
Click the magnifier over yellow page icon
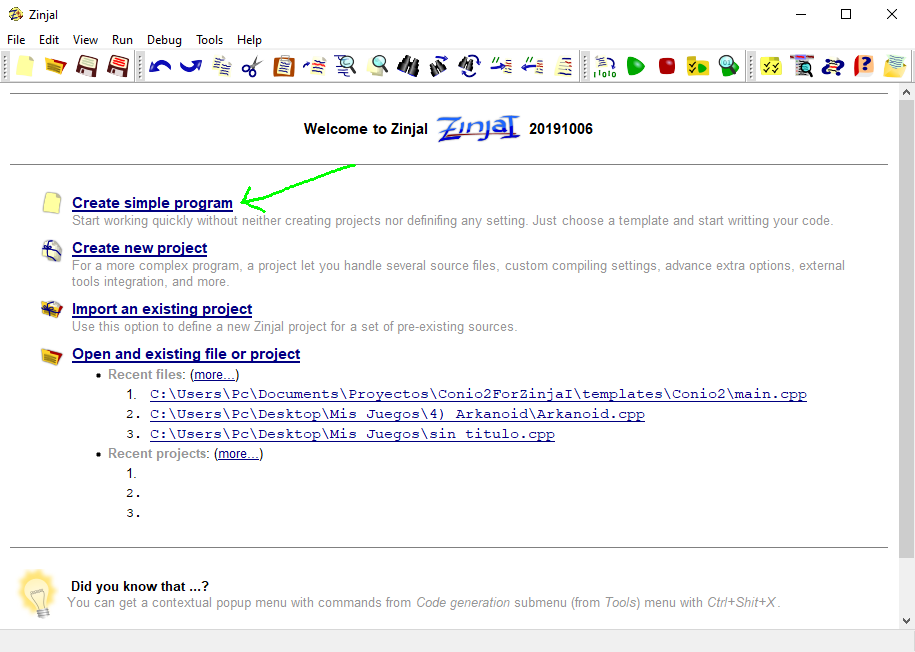pyautogui.click(x=378, y=66)
